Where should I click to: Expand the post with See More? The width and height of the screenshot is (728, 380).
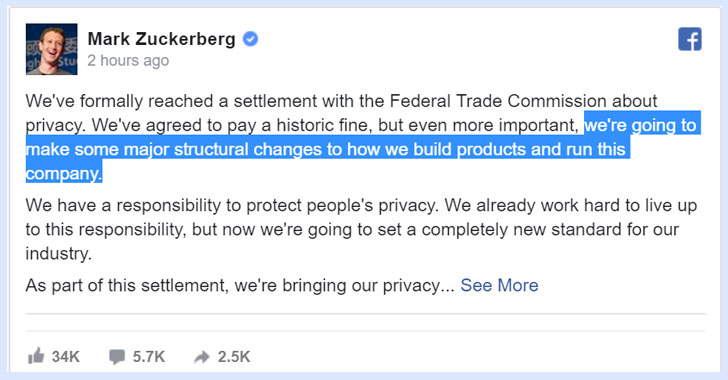point(500,285)
